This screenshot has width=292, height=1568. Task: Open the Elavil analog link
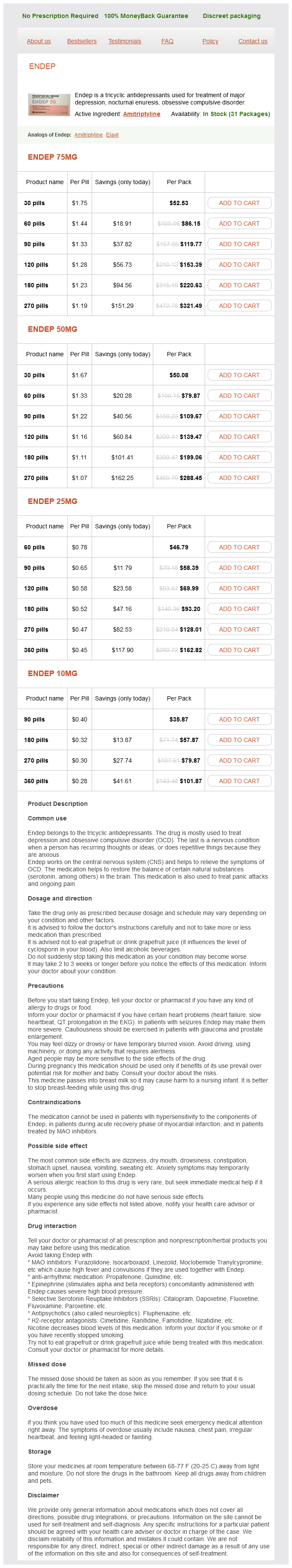click(x=113, y=134)
